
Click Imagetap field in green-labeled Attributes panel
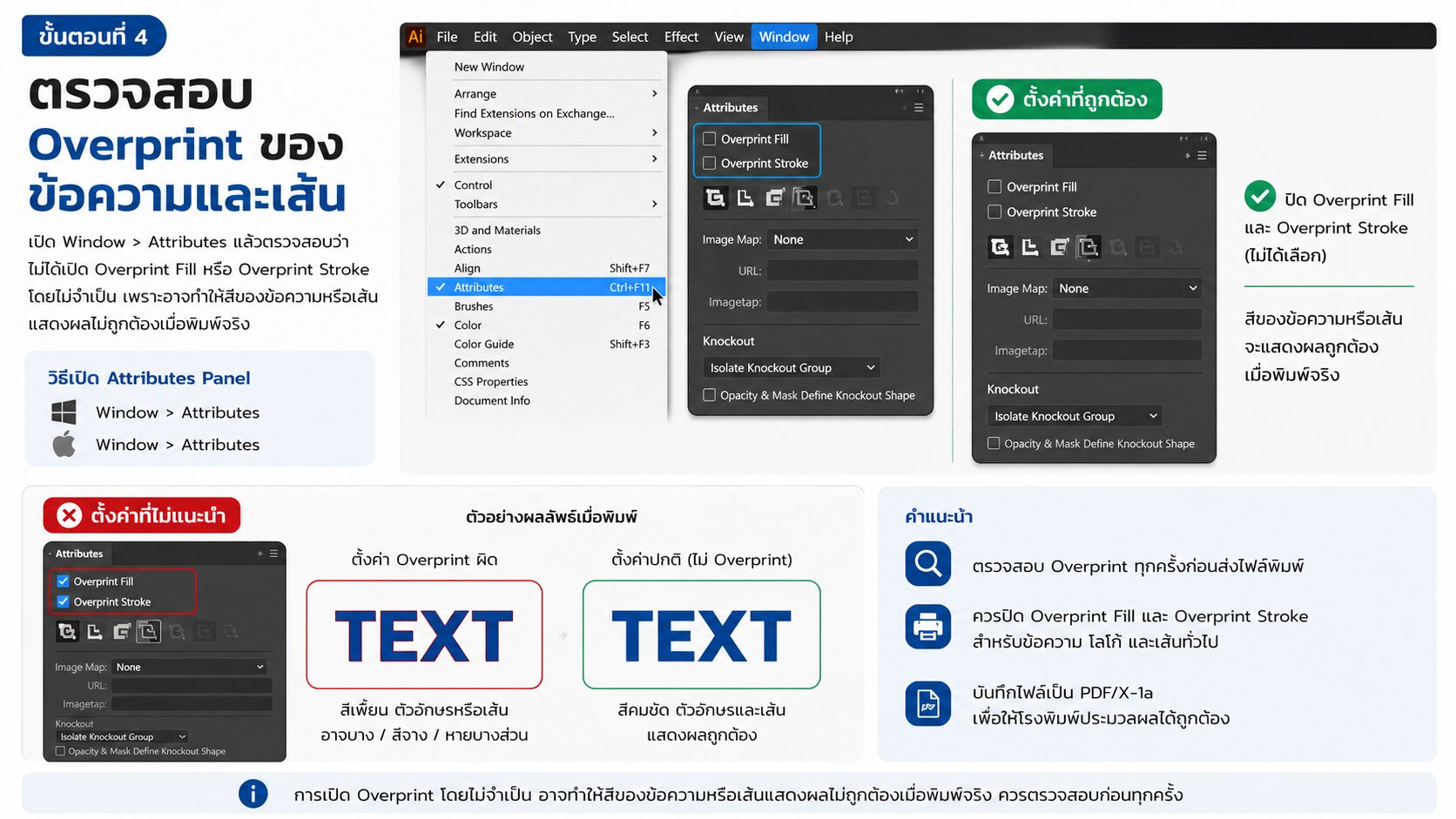pyautogui.click(x=1127, y=351)
